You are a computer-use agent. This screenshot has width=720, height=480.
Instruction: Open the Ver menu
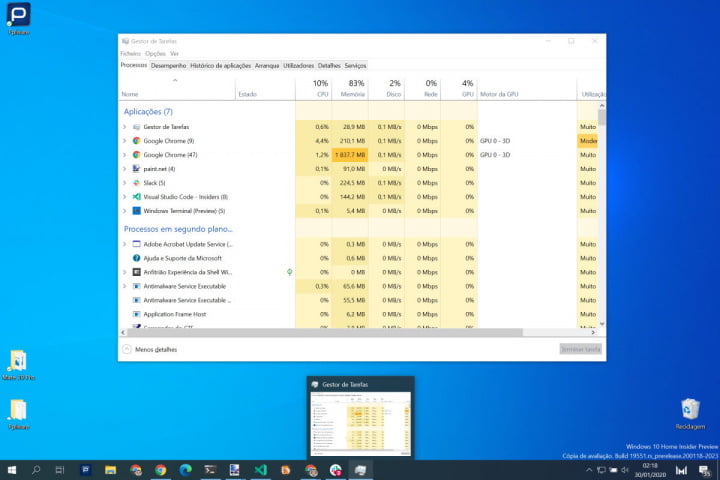click(174, 53)
